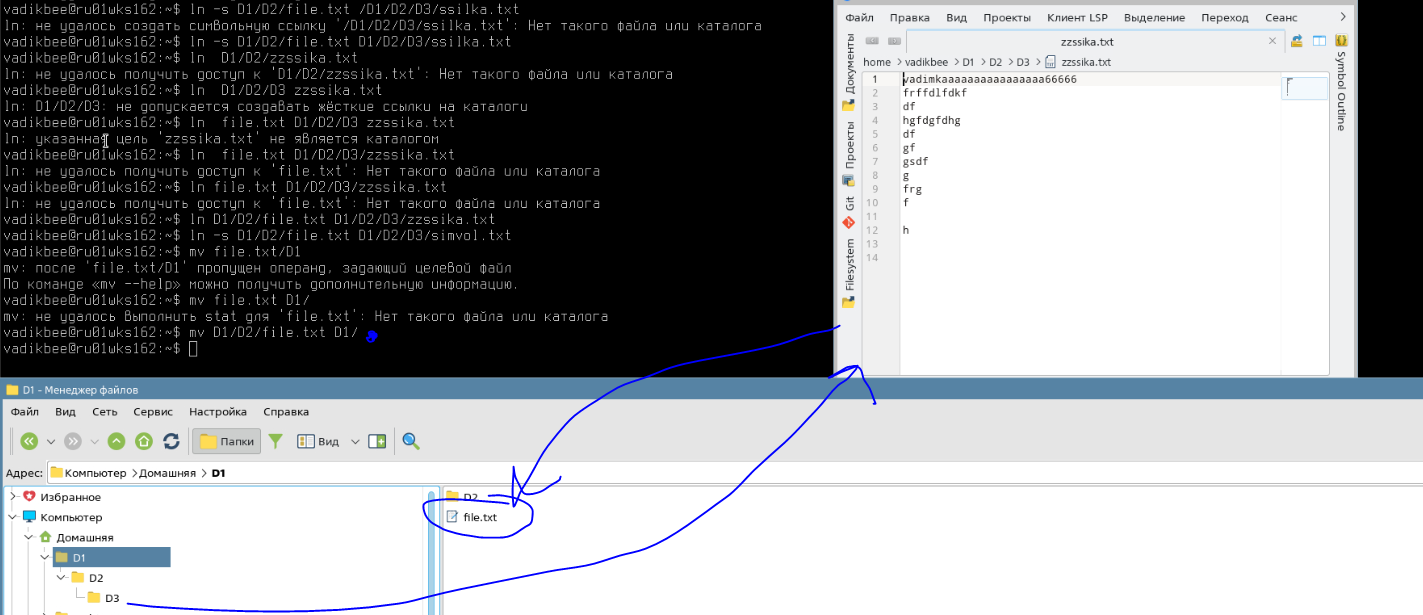Open Проекты menu in Kate editor
This screenshot has width=1423, height=615.
1007,18
